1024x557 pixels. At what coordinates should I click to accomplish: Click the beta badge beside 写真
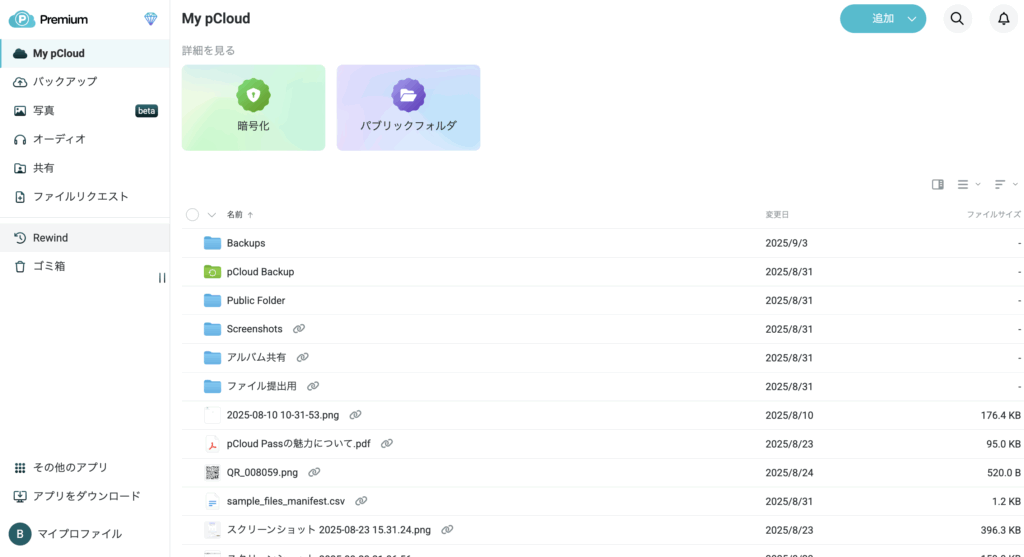coord(146,111)
